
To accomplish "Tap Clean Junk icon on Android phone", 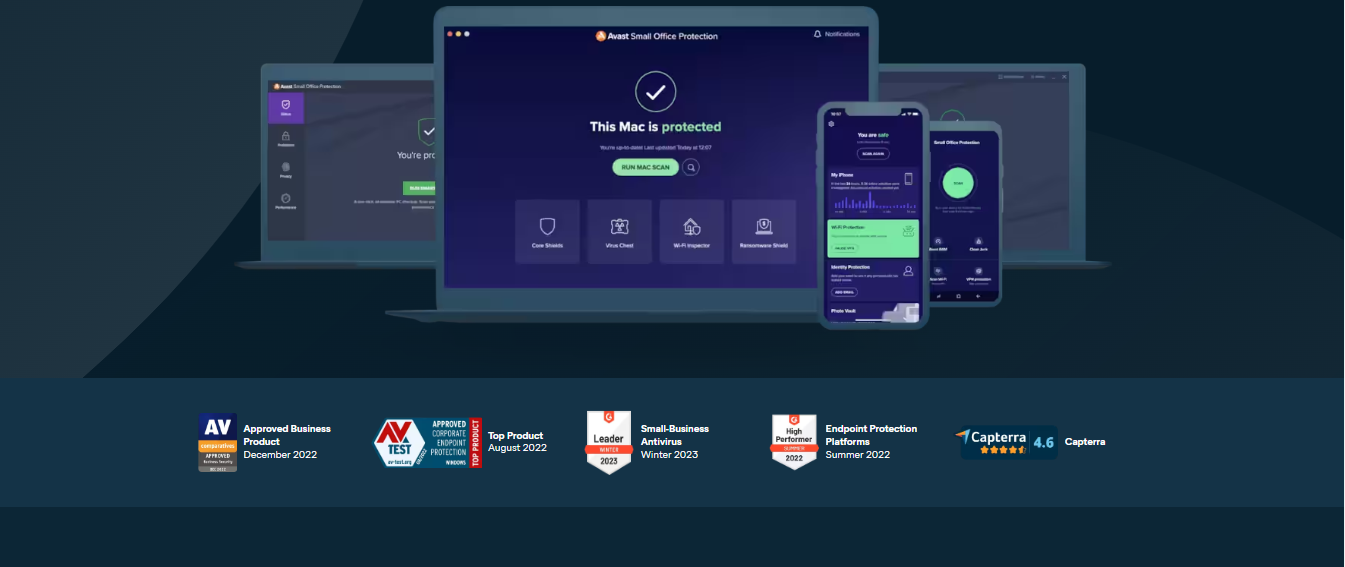I will click(977, 241).
